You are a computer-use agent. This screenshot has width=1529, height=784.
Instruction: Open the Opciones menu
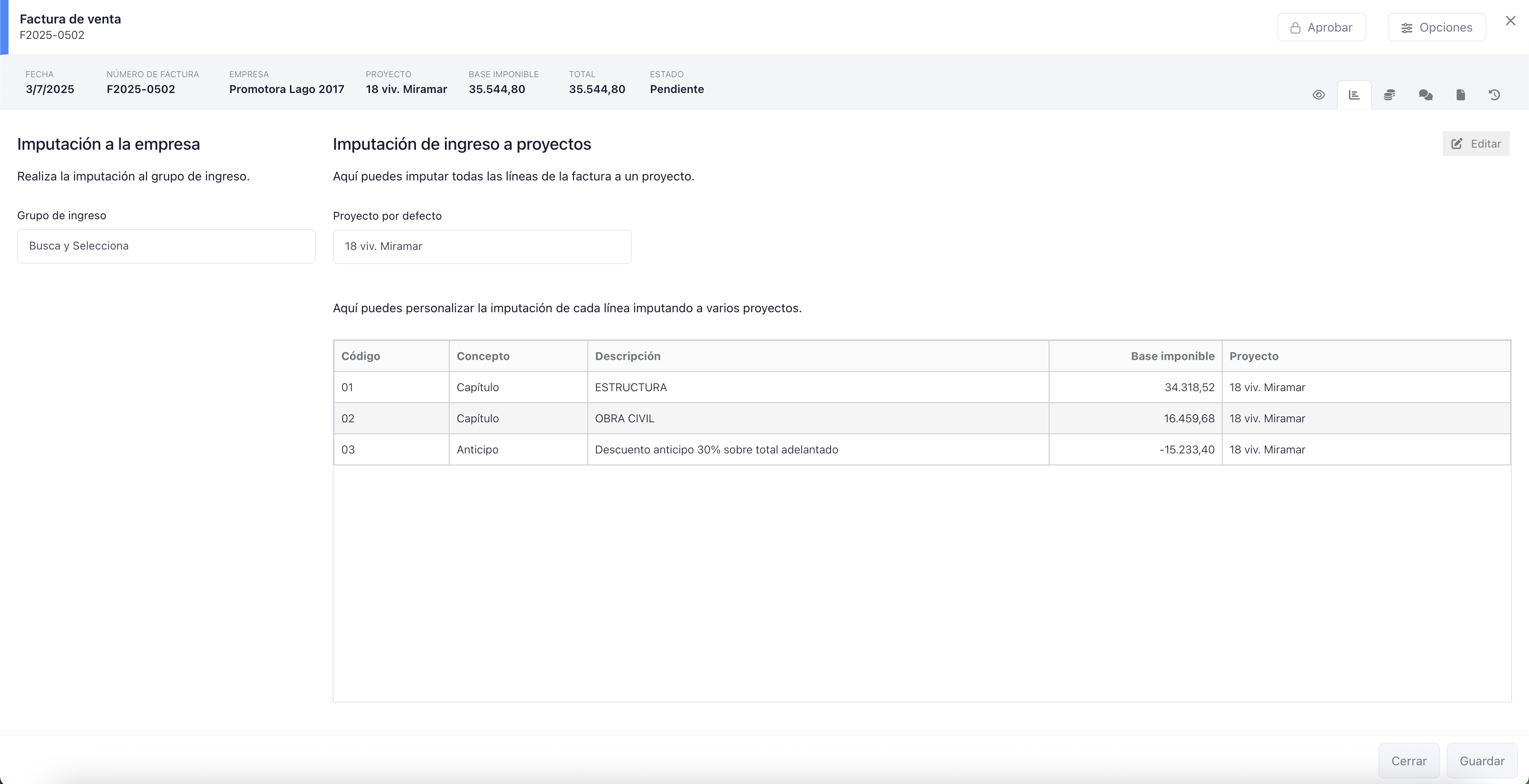[1436, 27]
